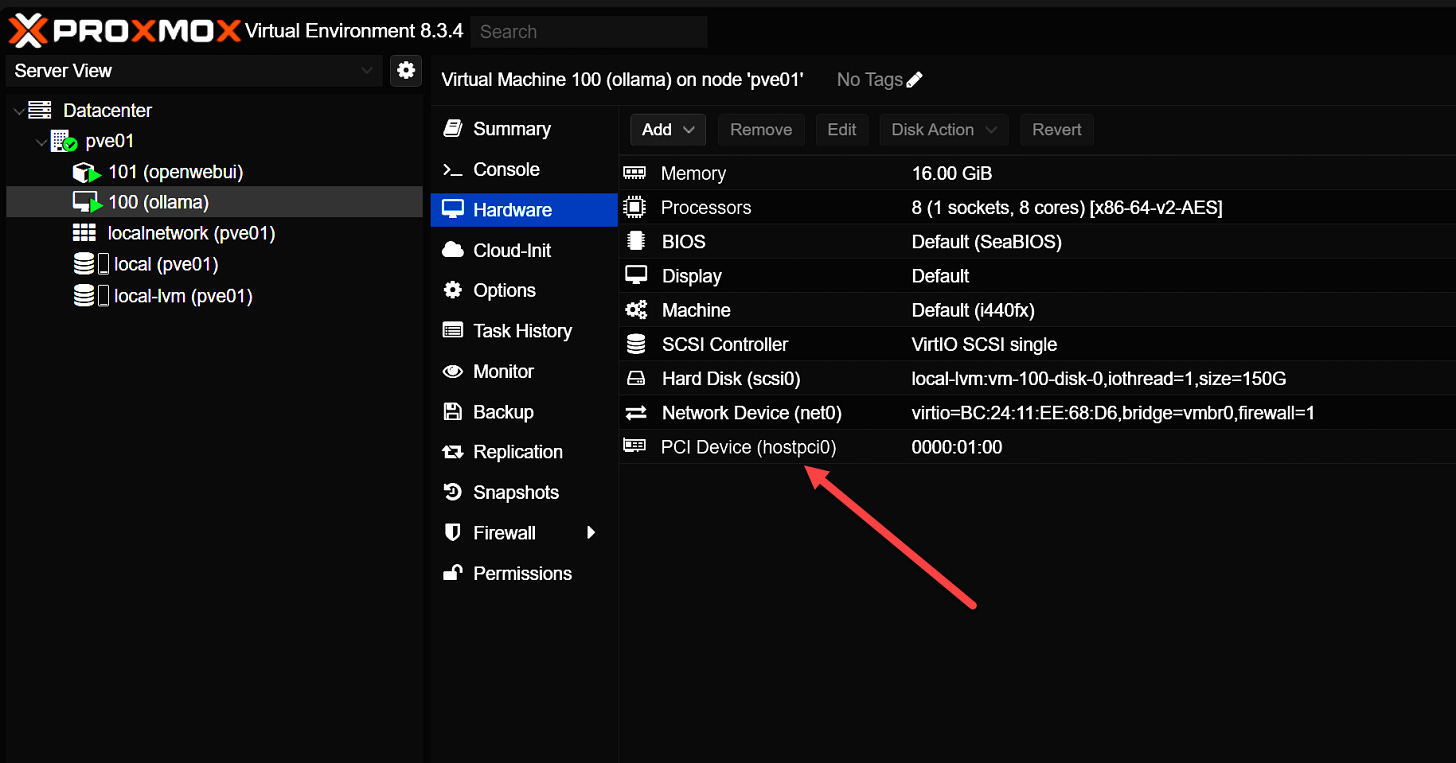Click the Search input field

pyautogui.click(x=588, y=31)
